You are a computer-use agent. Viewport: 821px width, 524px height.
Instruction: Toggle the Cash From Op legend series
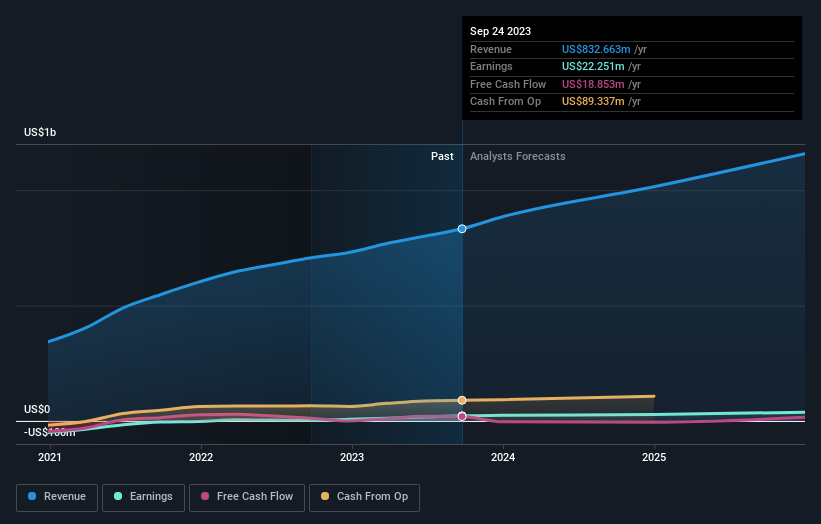[364, 497]
